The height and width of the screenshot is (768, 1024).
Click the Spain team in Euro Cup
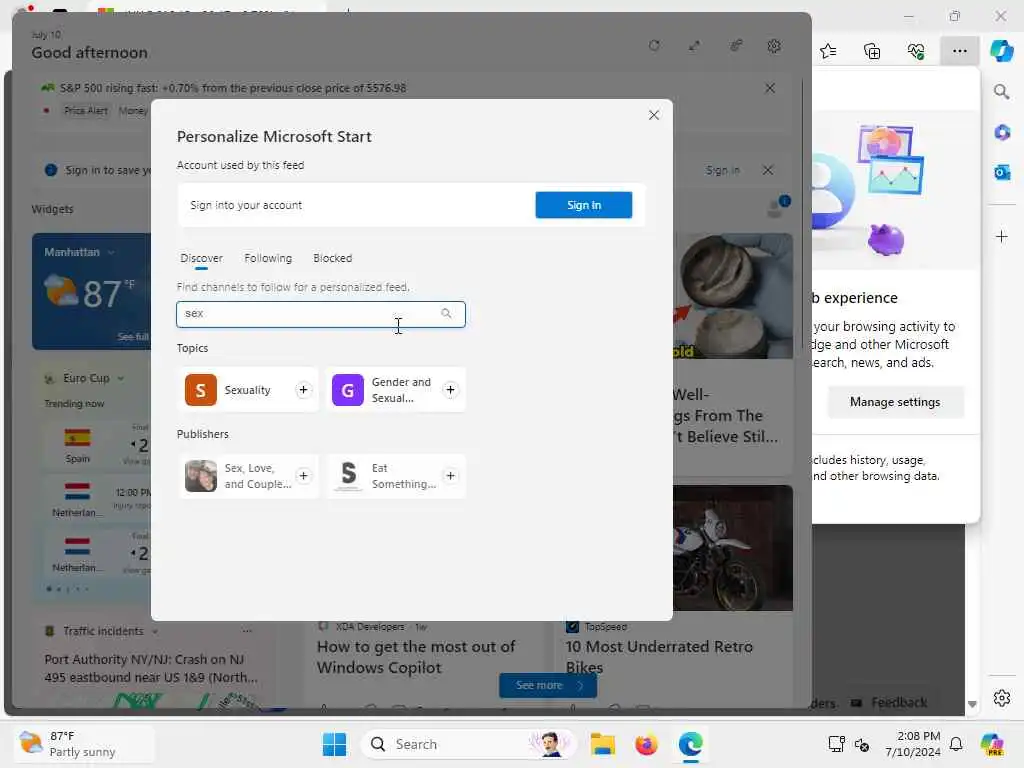pos(78,445)
